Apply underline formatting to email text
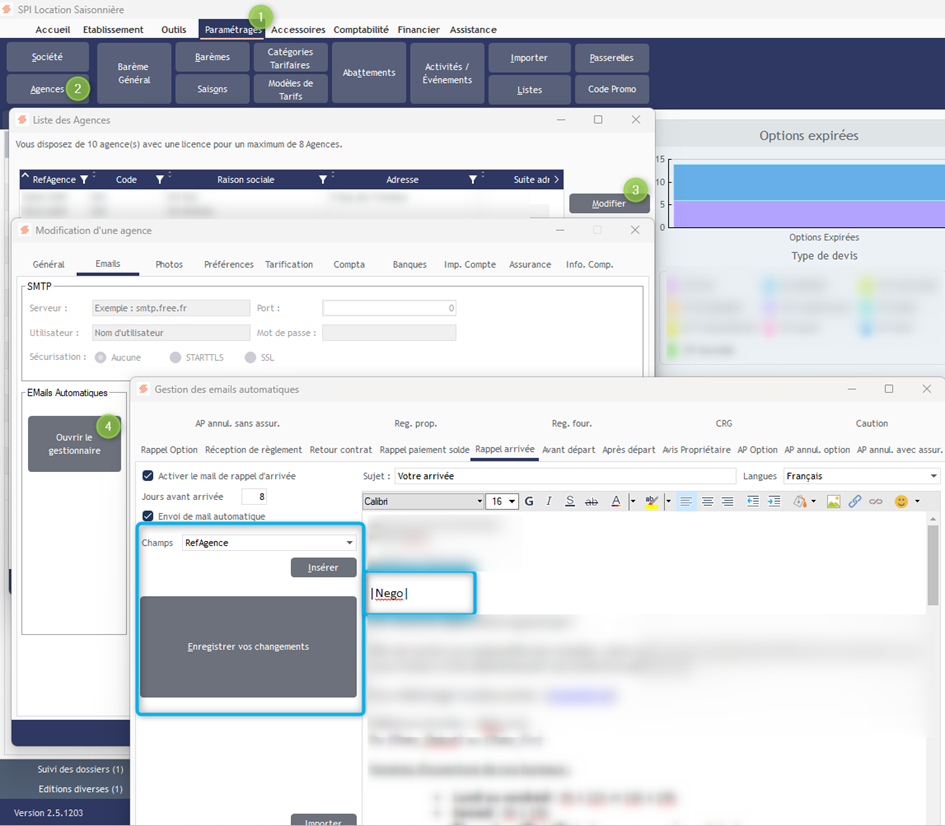The height and width of the screenshot is (826, 945). (x=569, y=501)
